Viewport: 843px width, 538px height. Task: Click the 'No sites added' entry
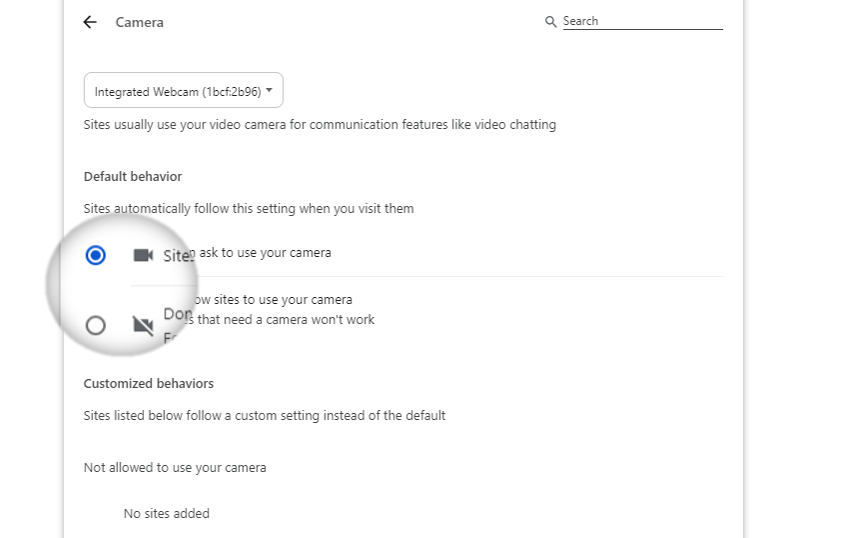click(x=167, y=513)
